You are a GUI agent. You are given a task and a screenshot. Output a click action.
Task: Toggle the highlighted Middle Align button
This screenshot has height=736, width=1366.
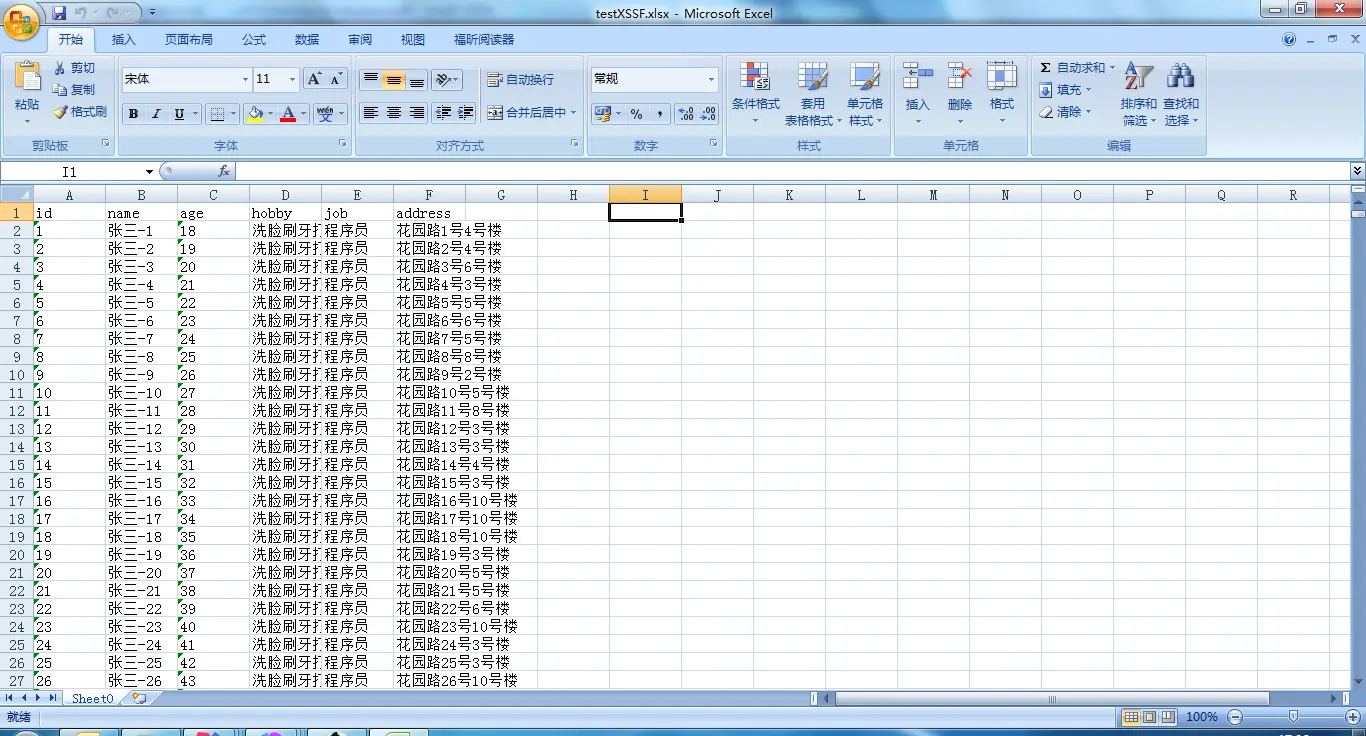click(394, 80)
